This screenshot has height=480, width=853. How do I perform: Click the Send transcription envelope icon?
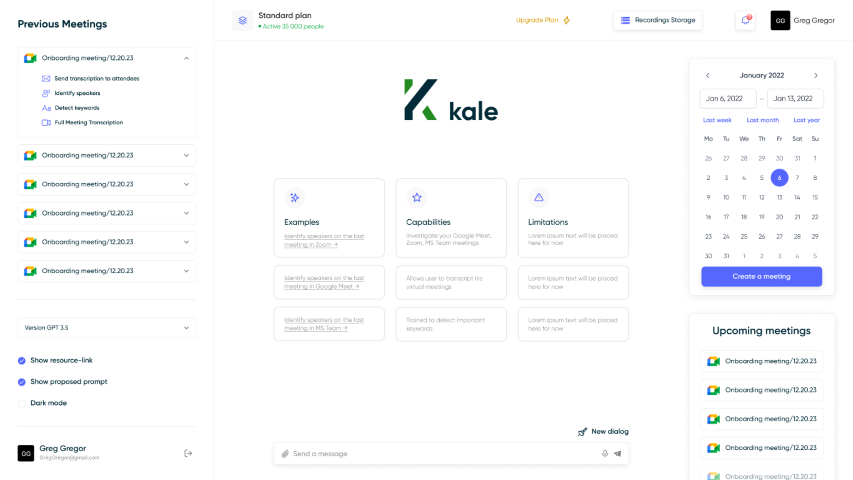click(46, 78)
